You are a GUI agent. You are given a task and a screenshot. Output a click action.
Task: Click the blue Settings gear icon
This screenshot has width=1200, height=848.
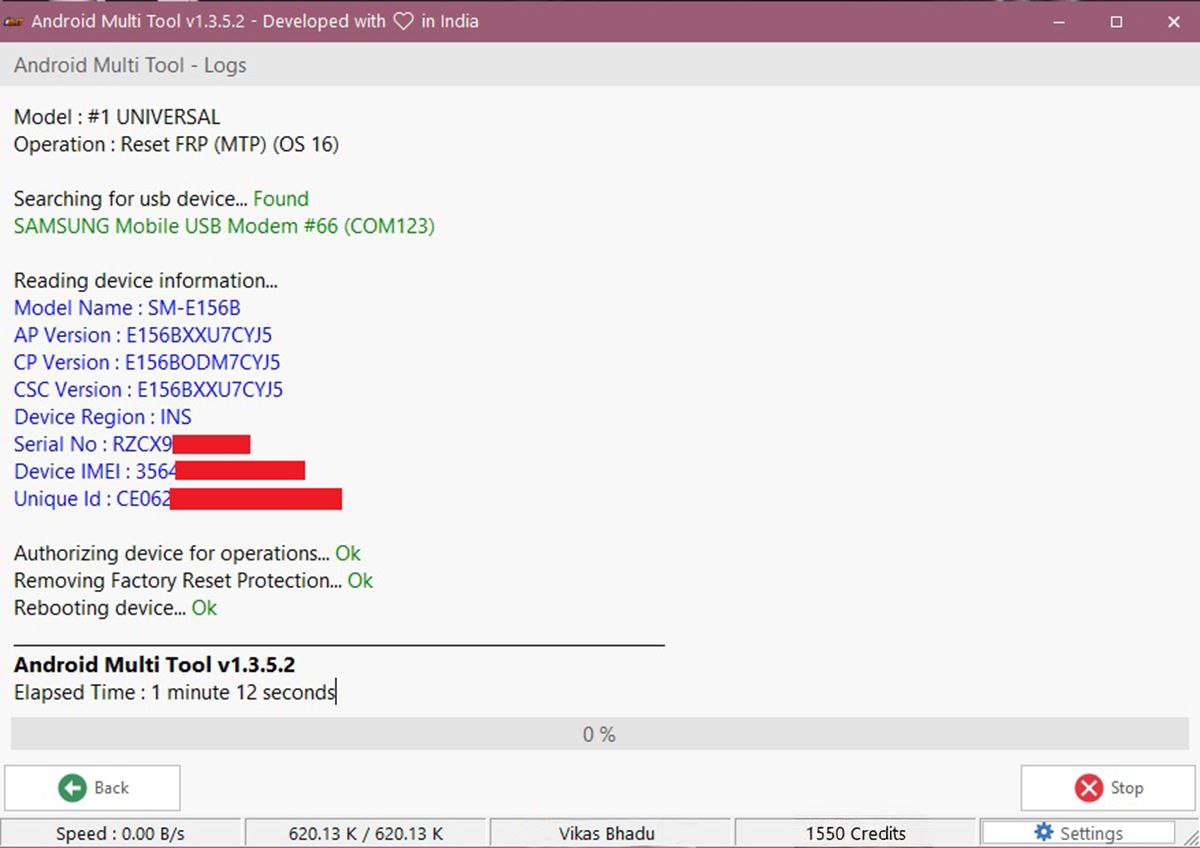1044,832
